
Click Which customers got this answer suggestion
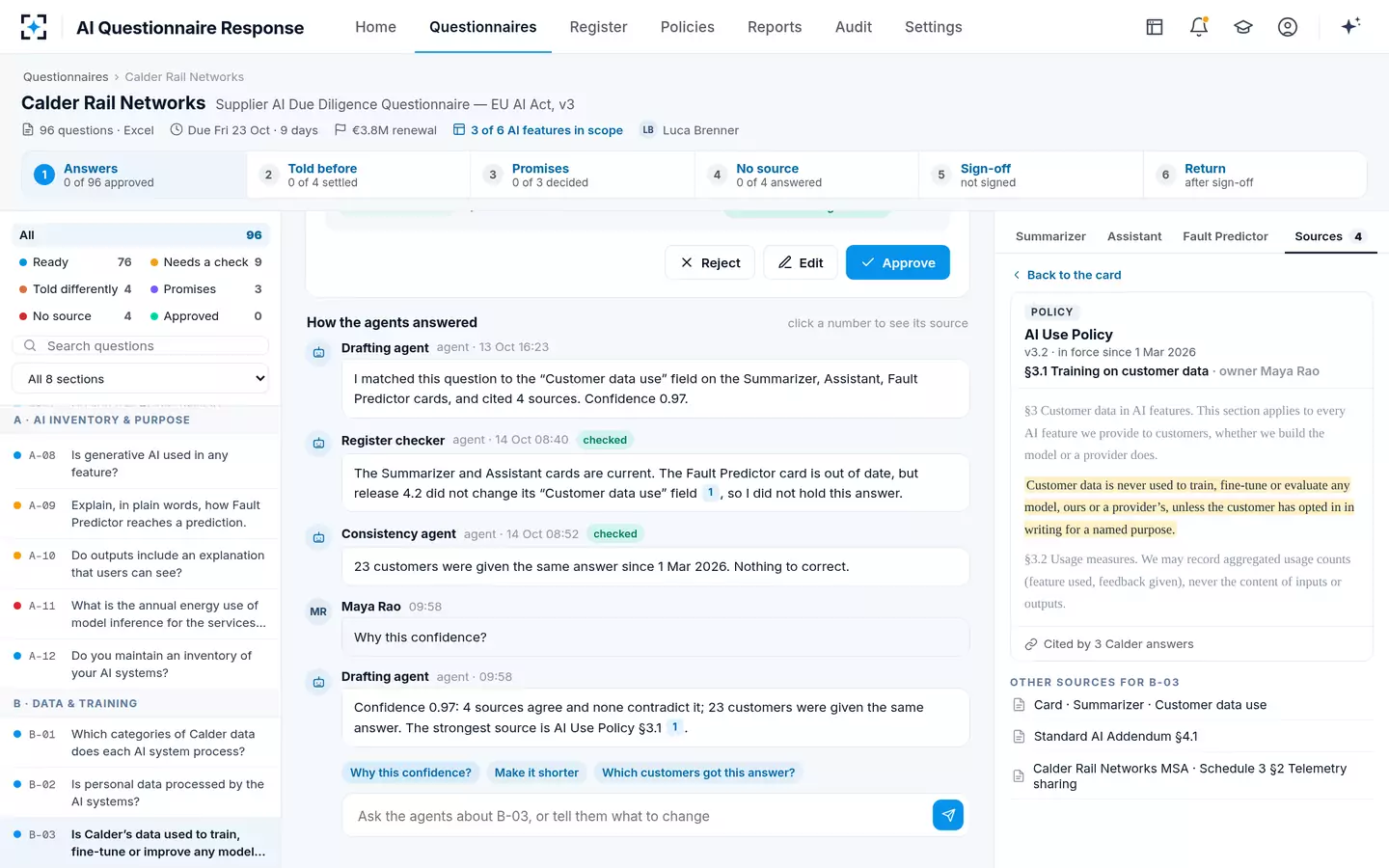[698, 773]
